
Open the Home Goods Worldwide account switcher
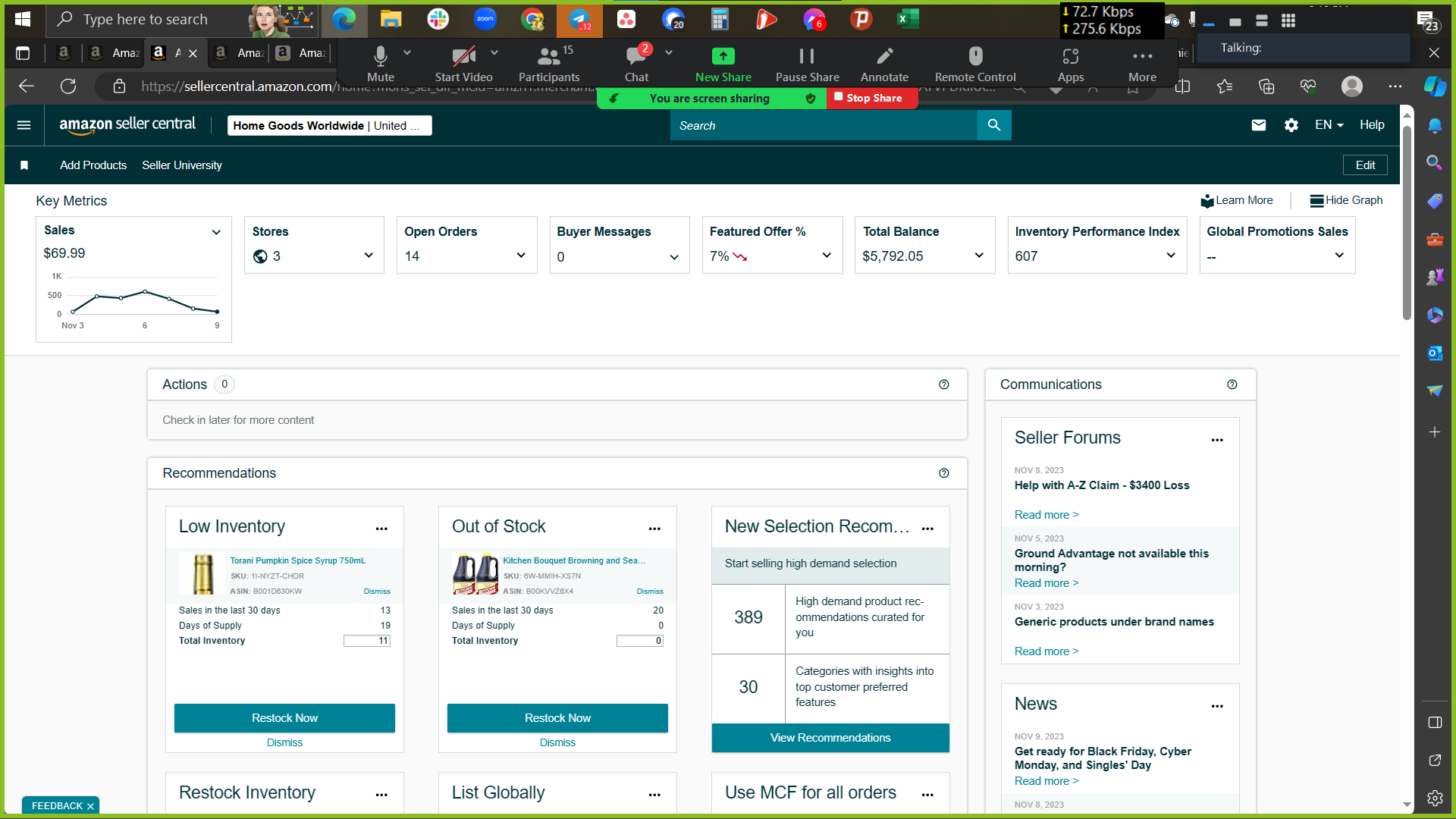(329, 126)
